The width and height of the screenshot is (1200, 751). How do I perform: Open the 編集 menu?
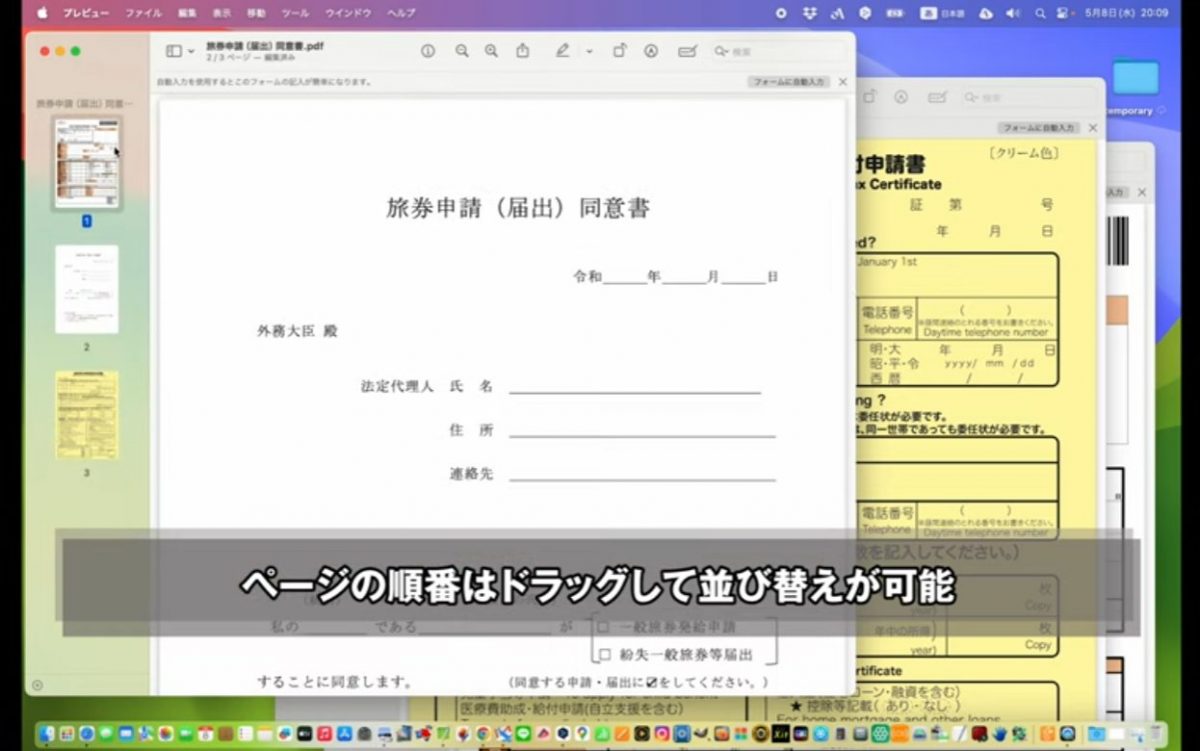(187, 13)
